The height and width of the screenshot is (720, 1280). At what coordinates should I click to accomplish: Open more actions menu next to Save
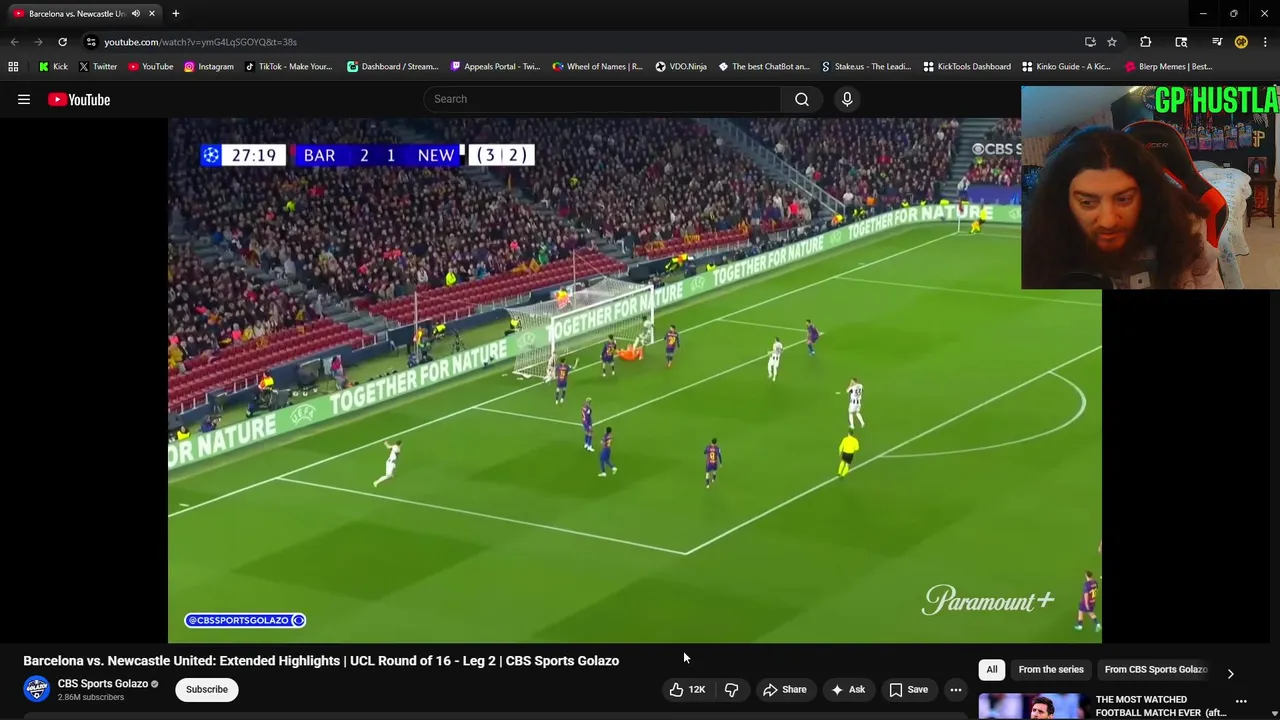click(x=956, y=689)
